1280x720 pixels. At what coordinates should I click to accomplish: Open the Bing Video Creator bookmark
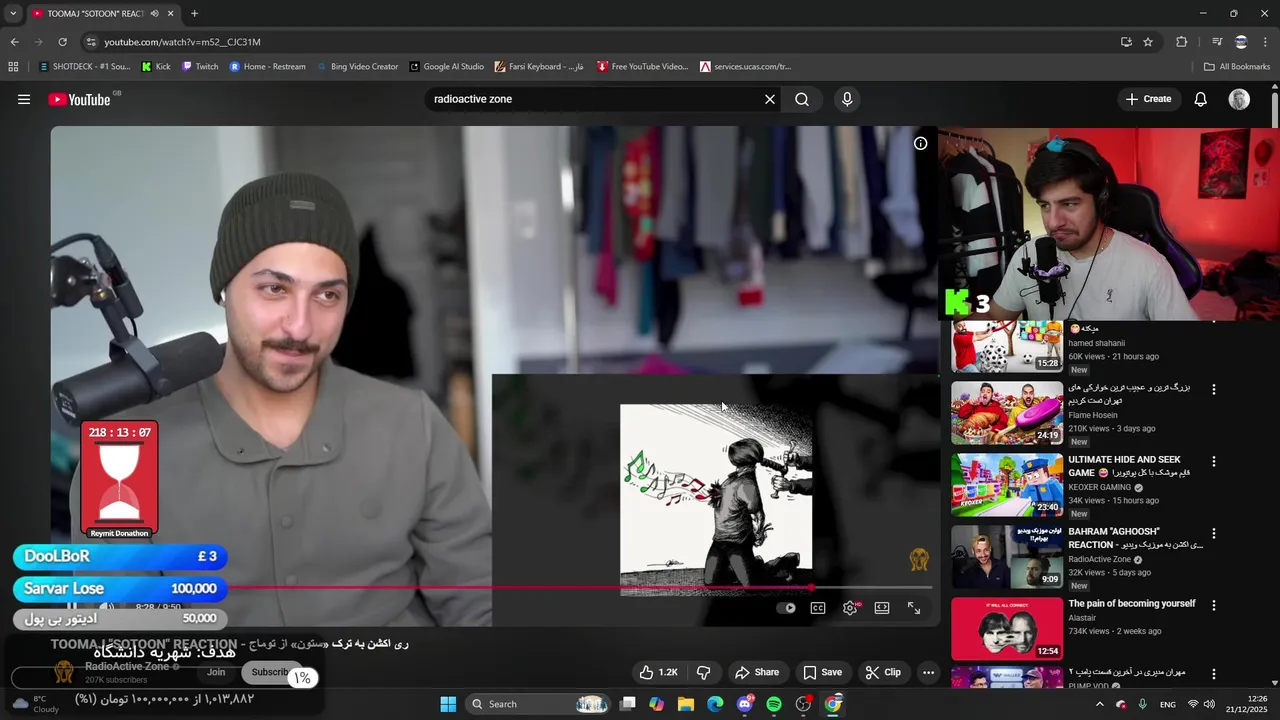tap(357, 67)
